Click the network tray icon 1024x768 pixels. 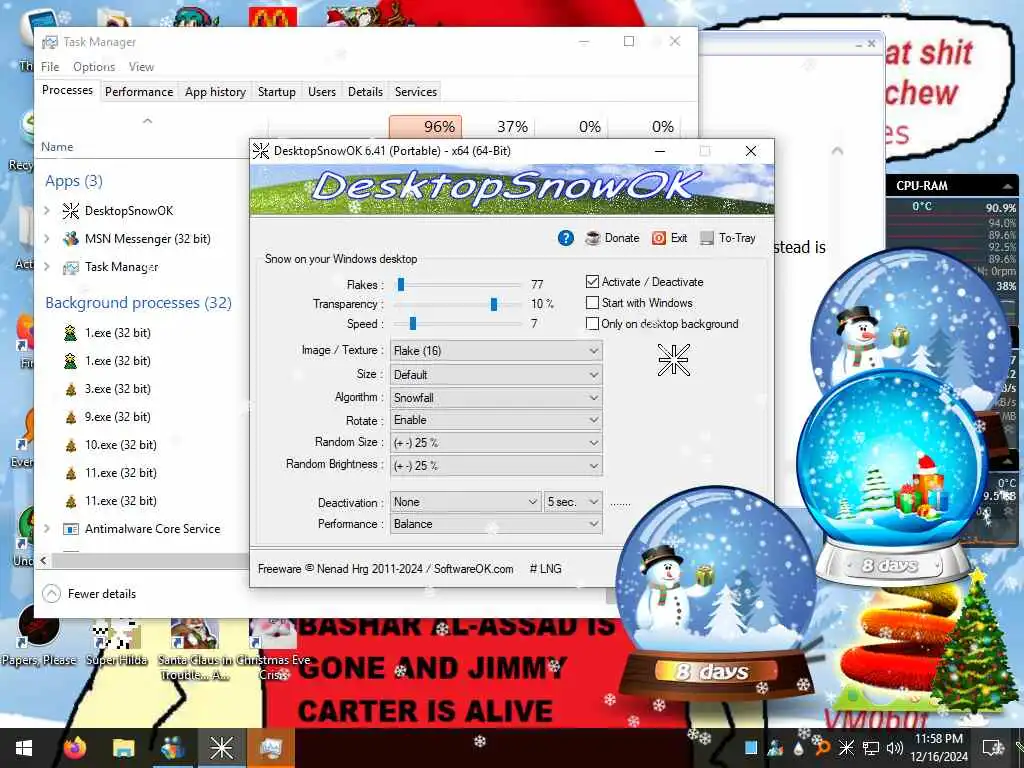871,748
